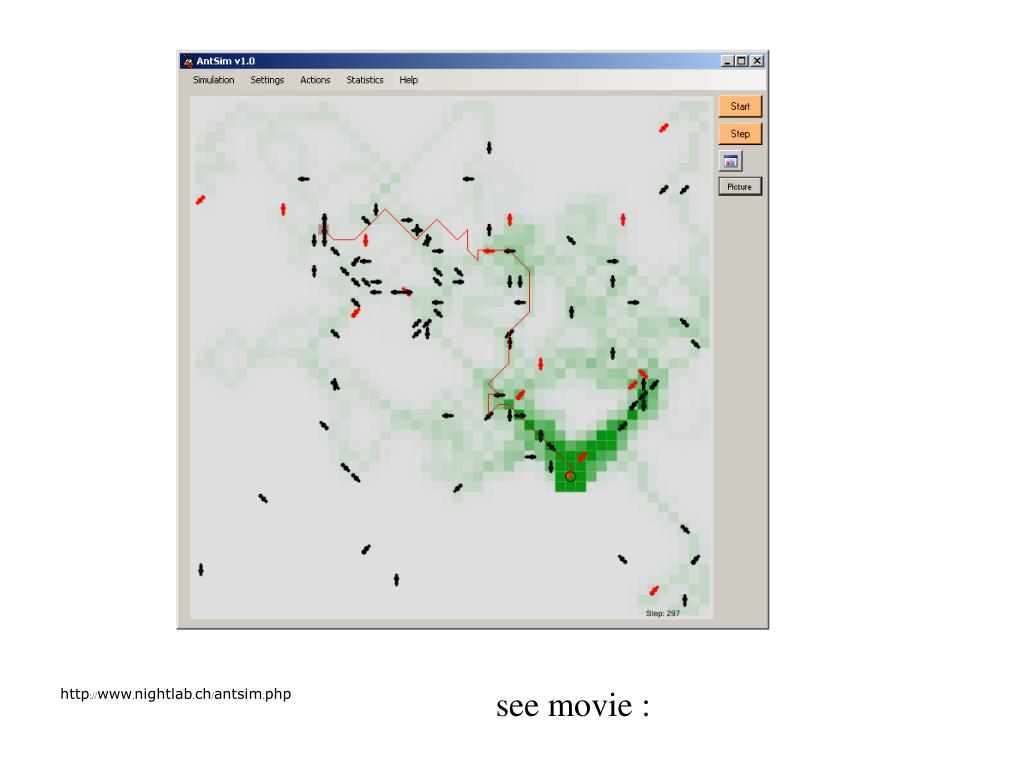Image resolution: width=1024 pixels, height=768 pixels.
Task: Open the Settings menu
Action: pos(267,80)
